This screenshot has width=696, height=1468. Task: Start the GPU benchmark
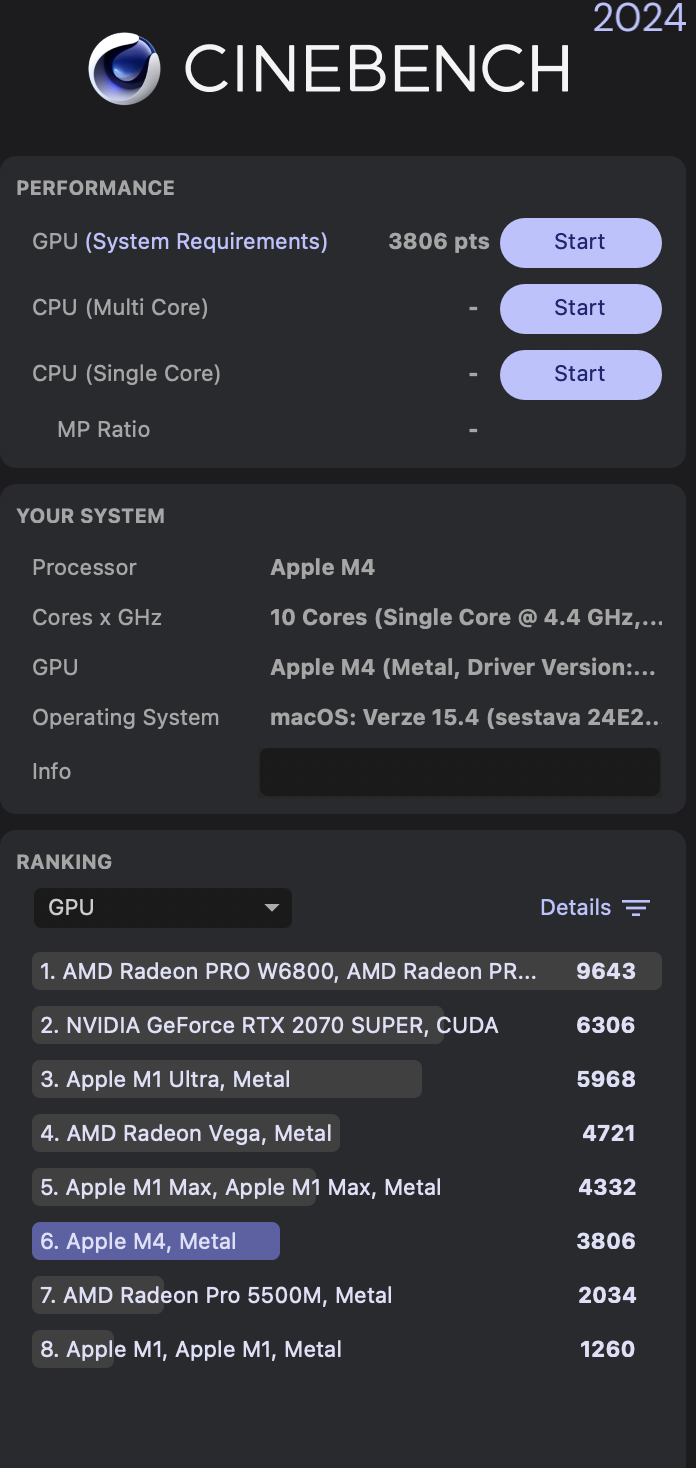580,242
